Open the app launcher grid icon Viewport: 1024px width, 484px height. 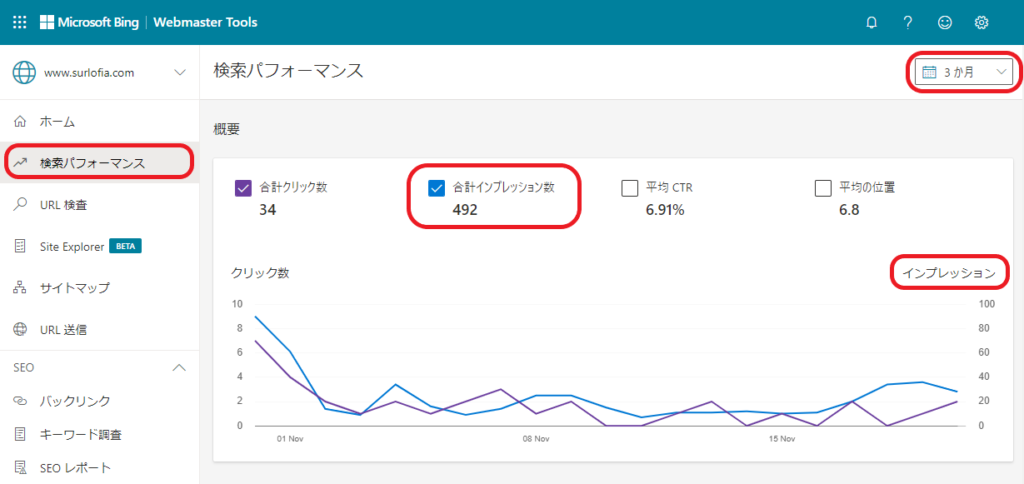click(x=20, y=22)
